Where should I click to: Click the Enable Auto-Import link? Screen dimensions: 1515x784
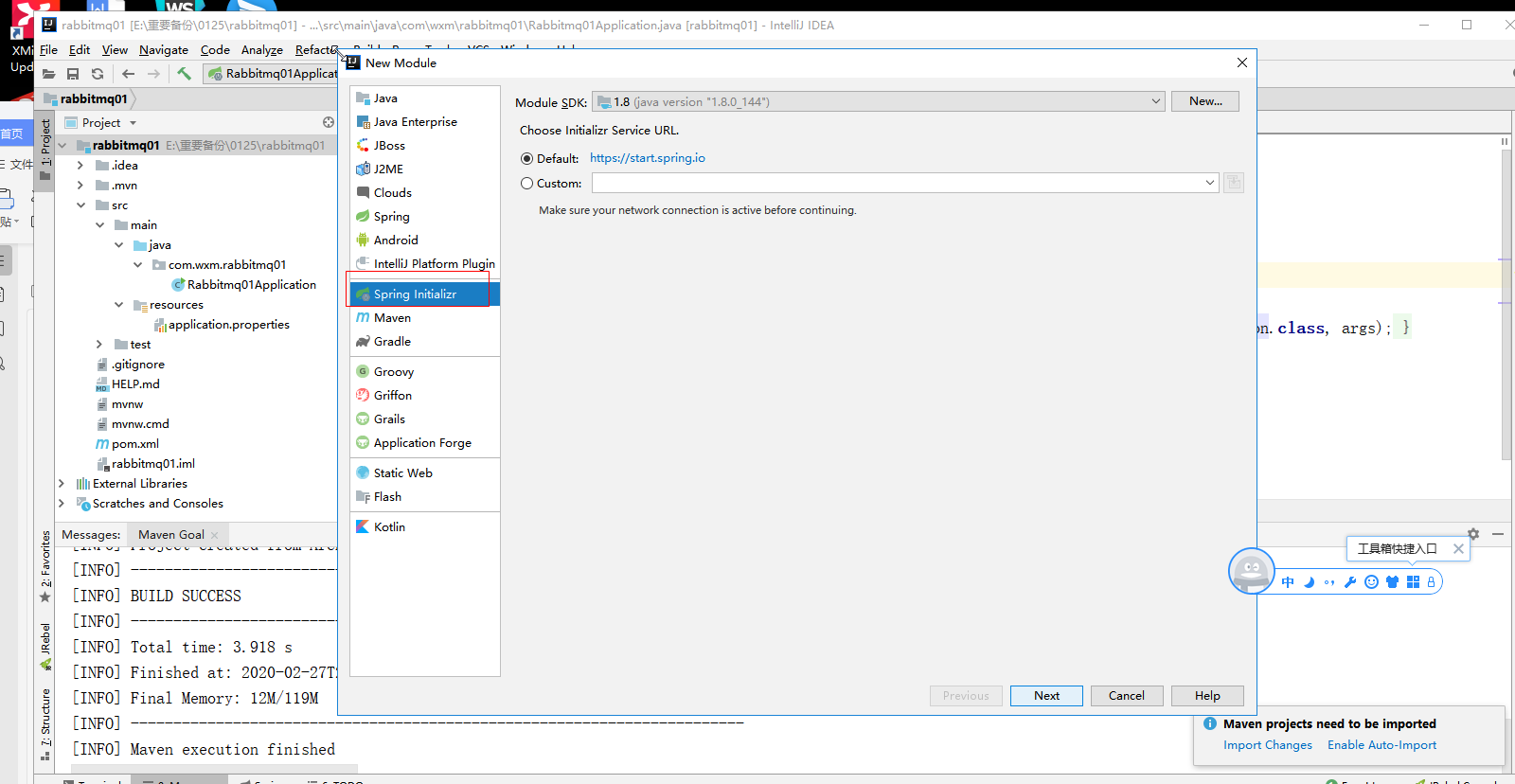pyautogui.click(x=1381, y=745)
